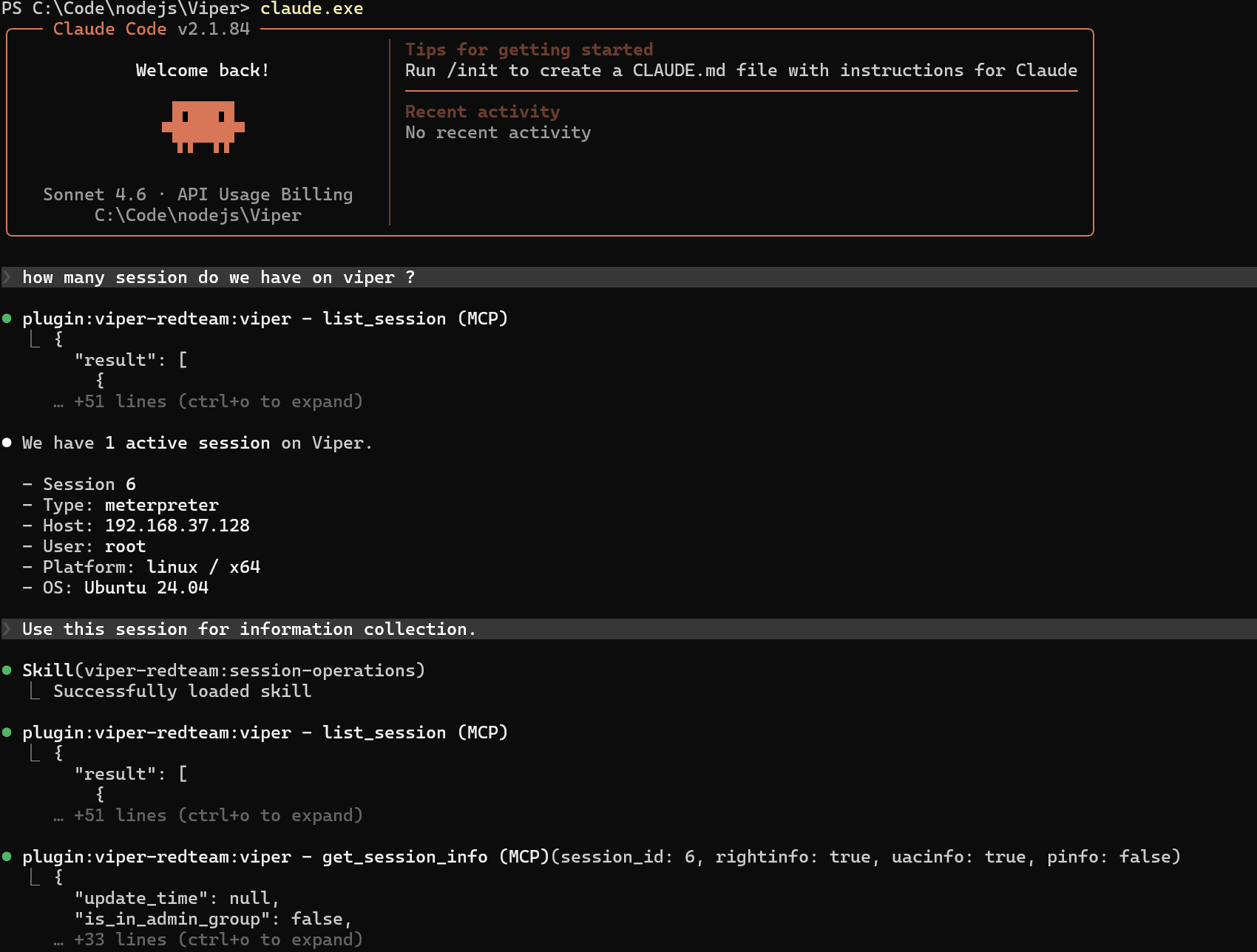Image resolution: width=1257 pixels, height=952 pixels.
Task: Expand the +51 lines under first list_session result
Action: [218, 401]
